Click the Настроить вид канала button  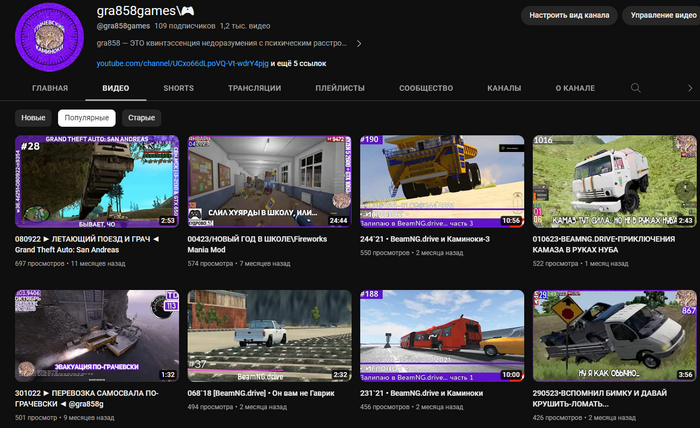[568, 16]
